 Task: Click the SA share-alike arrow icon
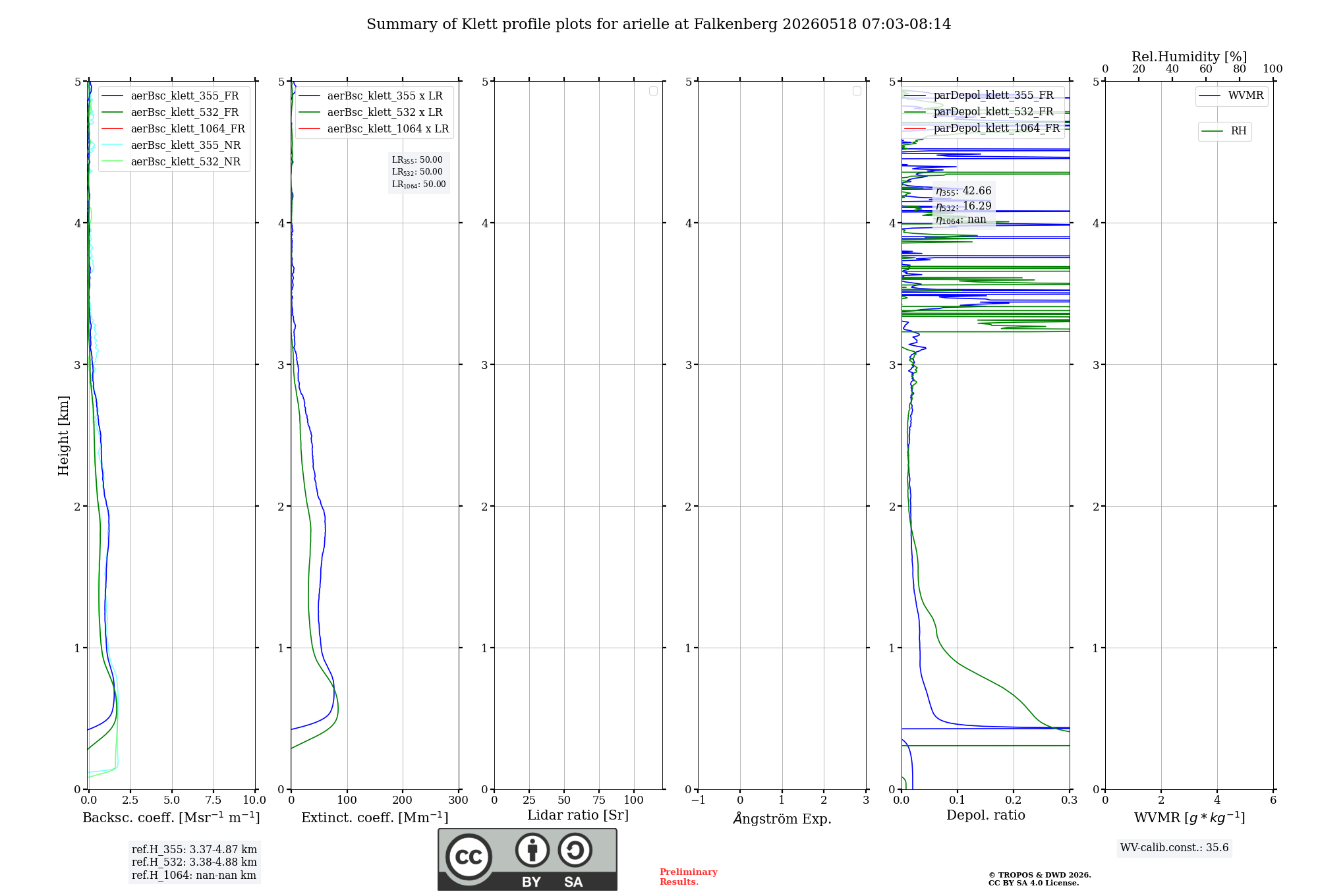click(x=575, y=850)
